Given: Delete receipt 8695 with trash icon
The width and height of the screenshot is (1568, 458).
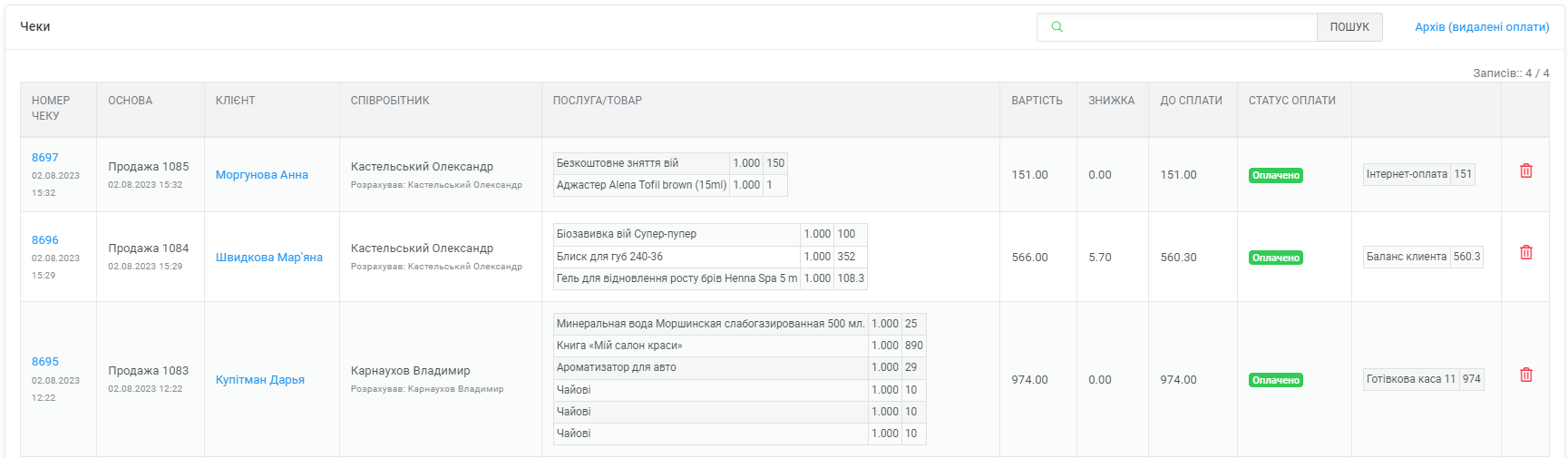Looking at the screenshot, I should pyautogui.click(x=1526, y=375).
